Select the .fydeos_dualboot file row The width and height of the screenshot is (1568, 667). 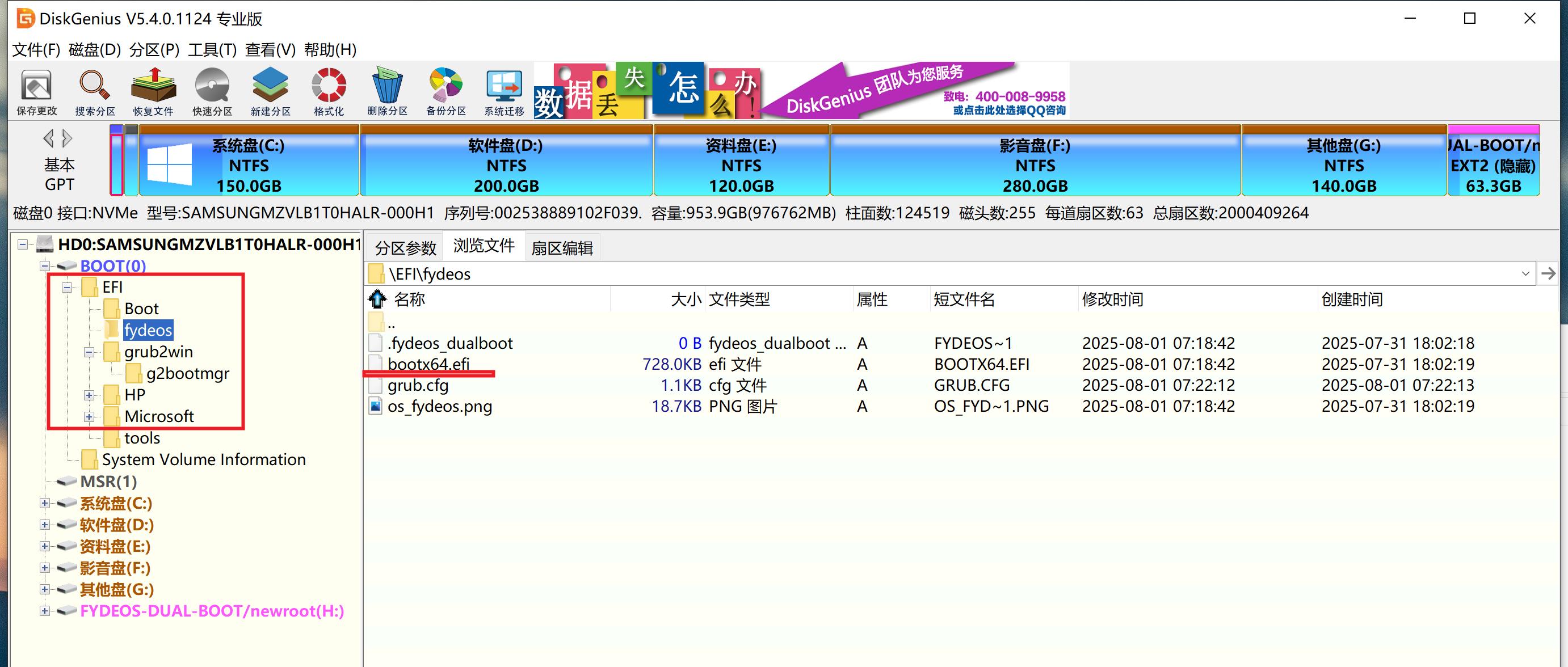[962, 343]
